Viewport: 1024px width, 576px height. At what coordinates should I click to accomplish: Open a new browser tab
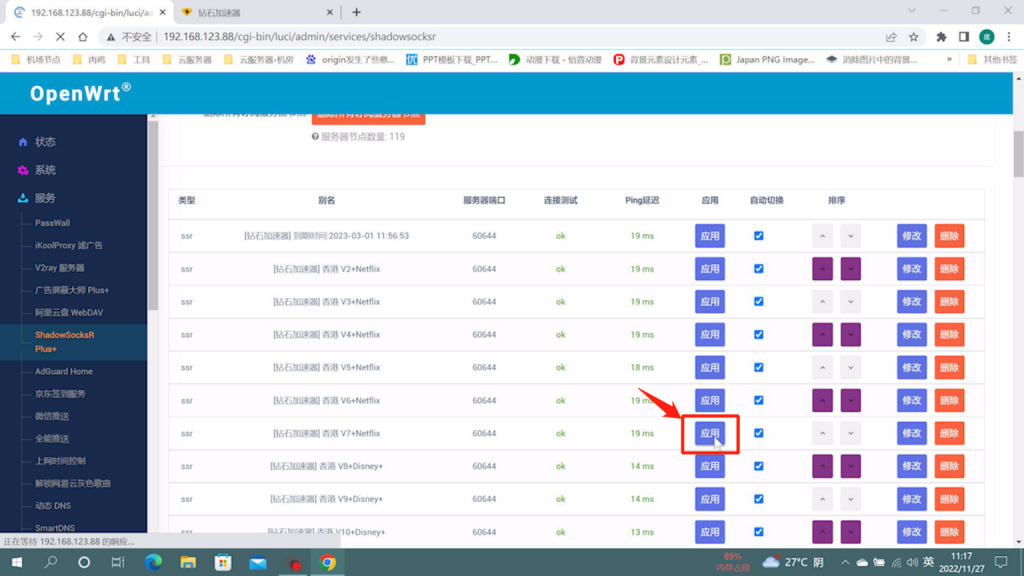(356, 12)
